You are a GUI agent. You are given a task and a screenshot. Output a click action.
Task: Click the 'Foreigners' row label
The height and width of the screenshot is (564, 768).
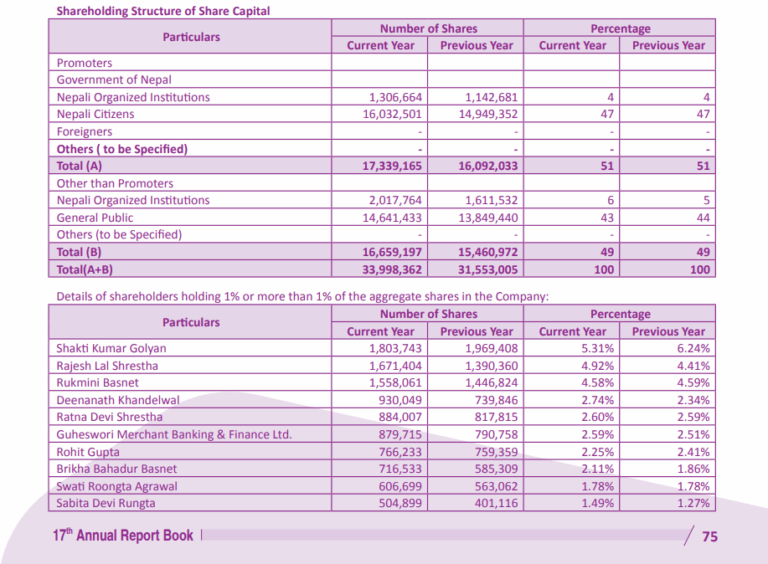[x=85, y=132]
